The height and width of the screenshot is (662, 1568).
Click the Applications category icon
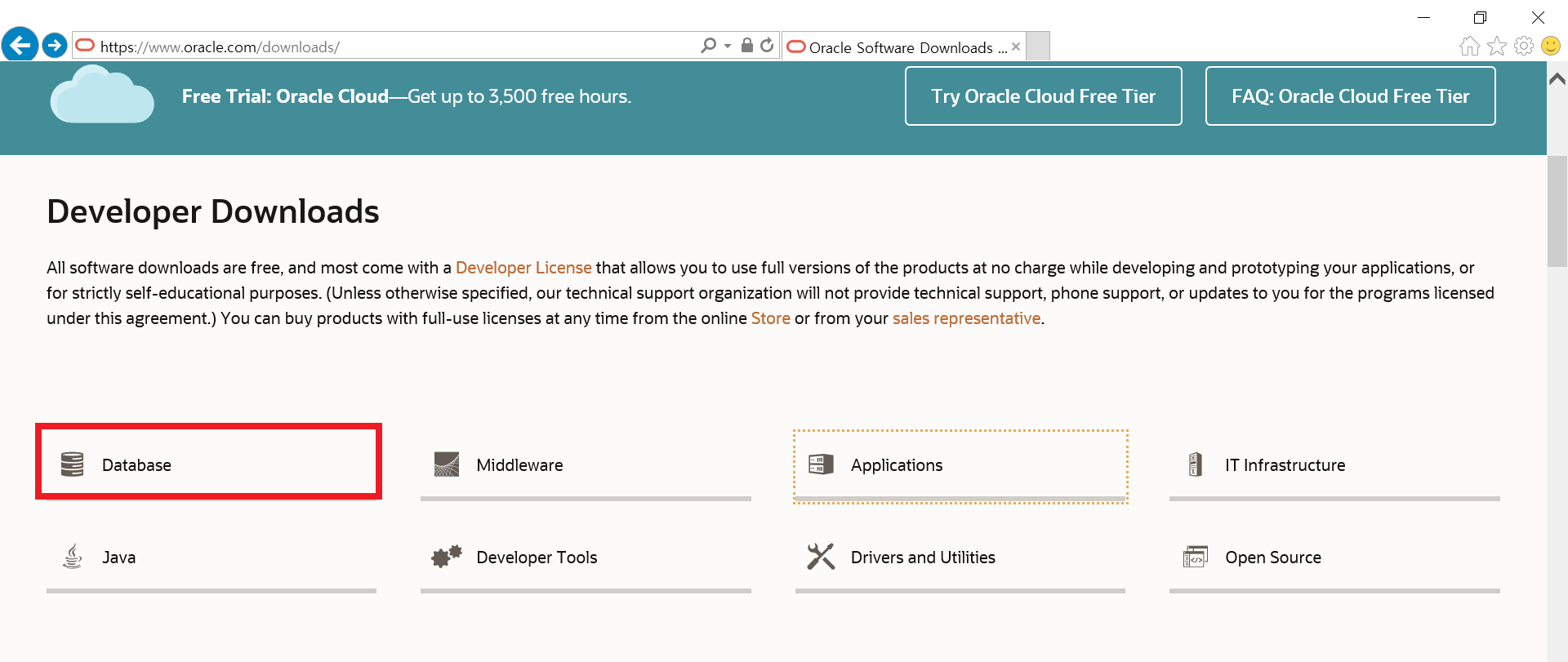tap(821, 464)
